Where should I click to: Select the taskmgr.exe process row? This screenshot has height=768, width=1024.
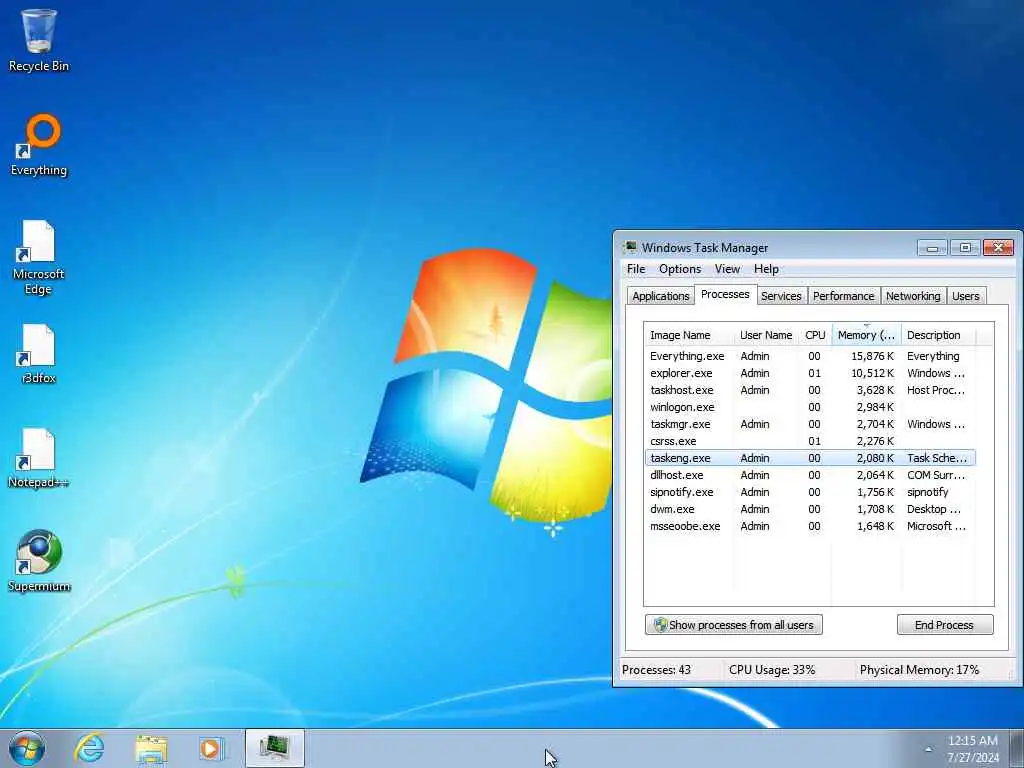(810, 424)
